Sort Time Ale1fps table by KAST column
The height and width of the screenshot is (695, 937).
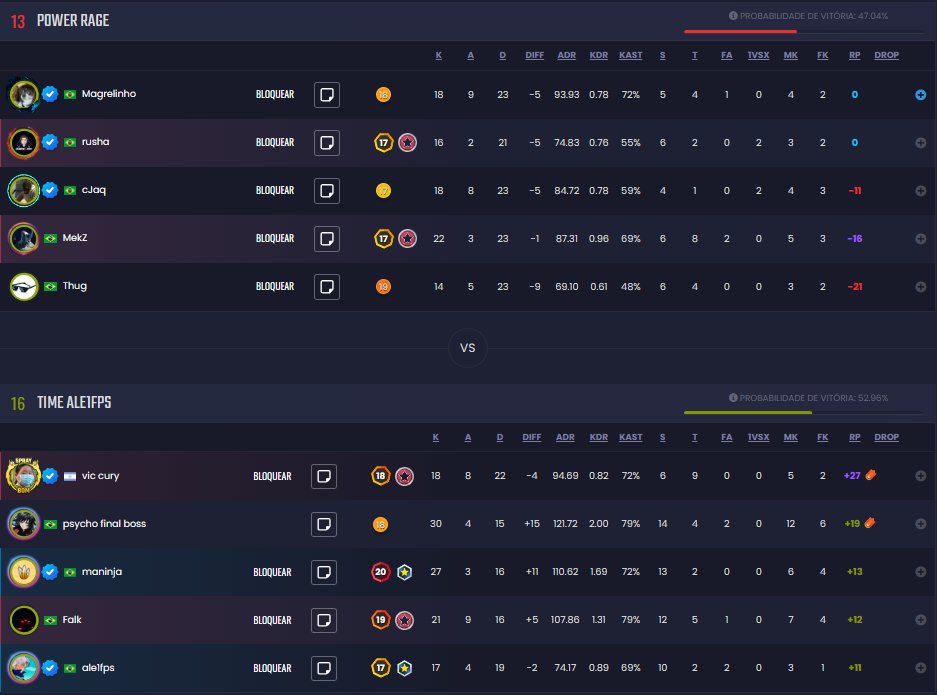(x=630, y=437)
